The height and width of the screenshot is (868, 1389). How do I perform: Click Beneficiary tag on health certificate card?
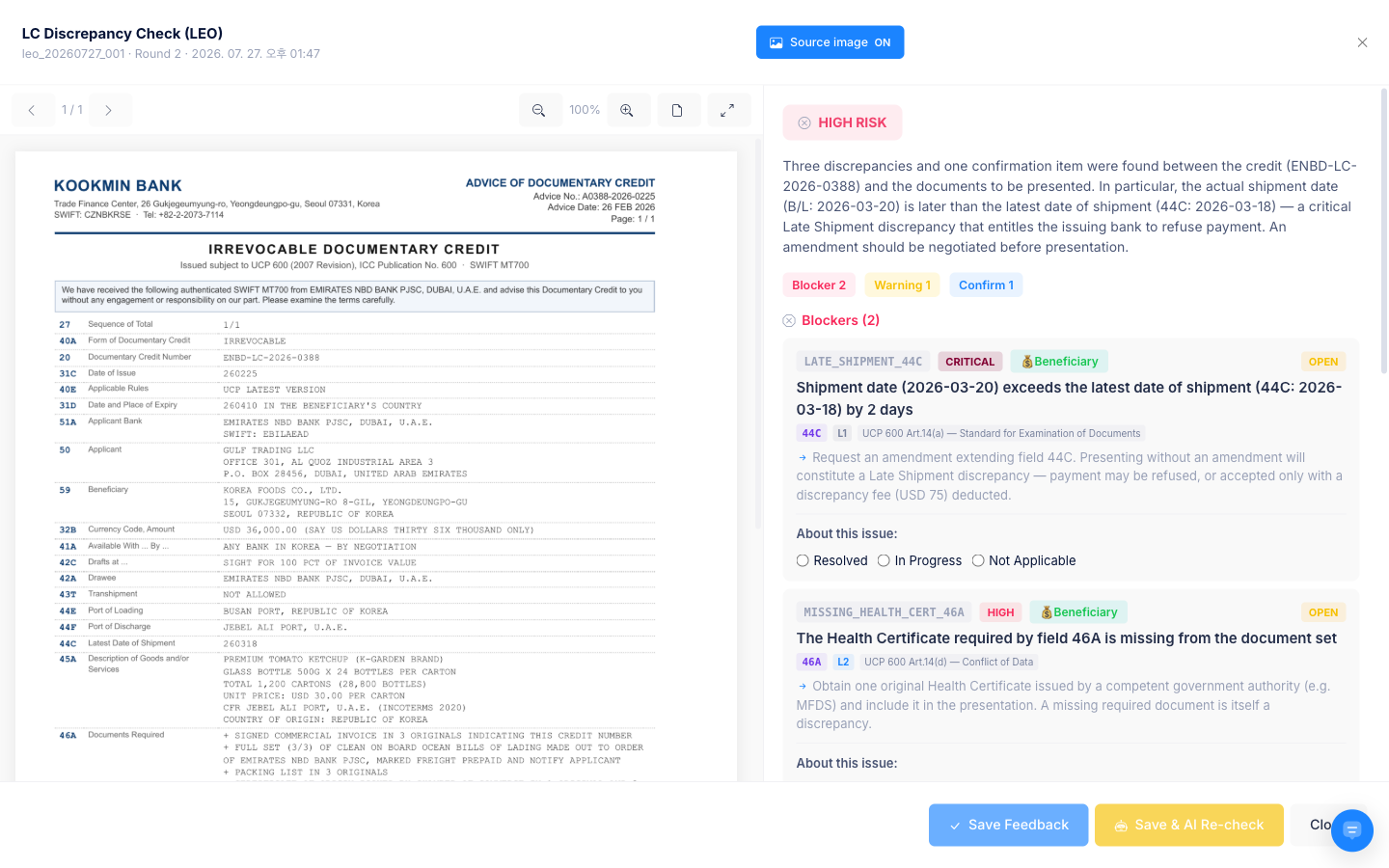(1078, 612)
